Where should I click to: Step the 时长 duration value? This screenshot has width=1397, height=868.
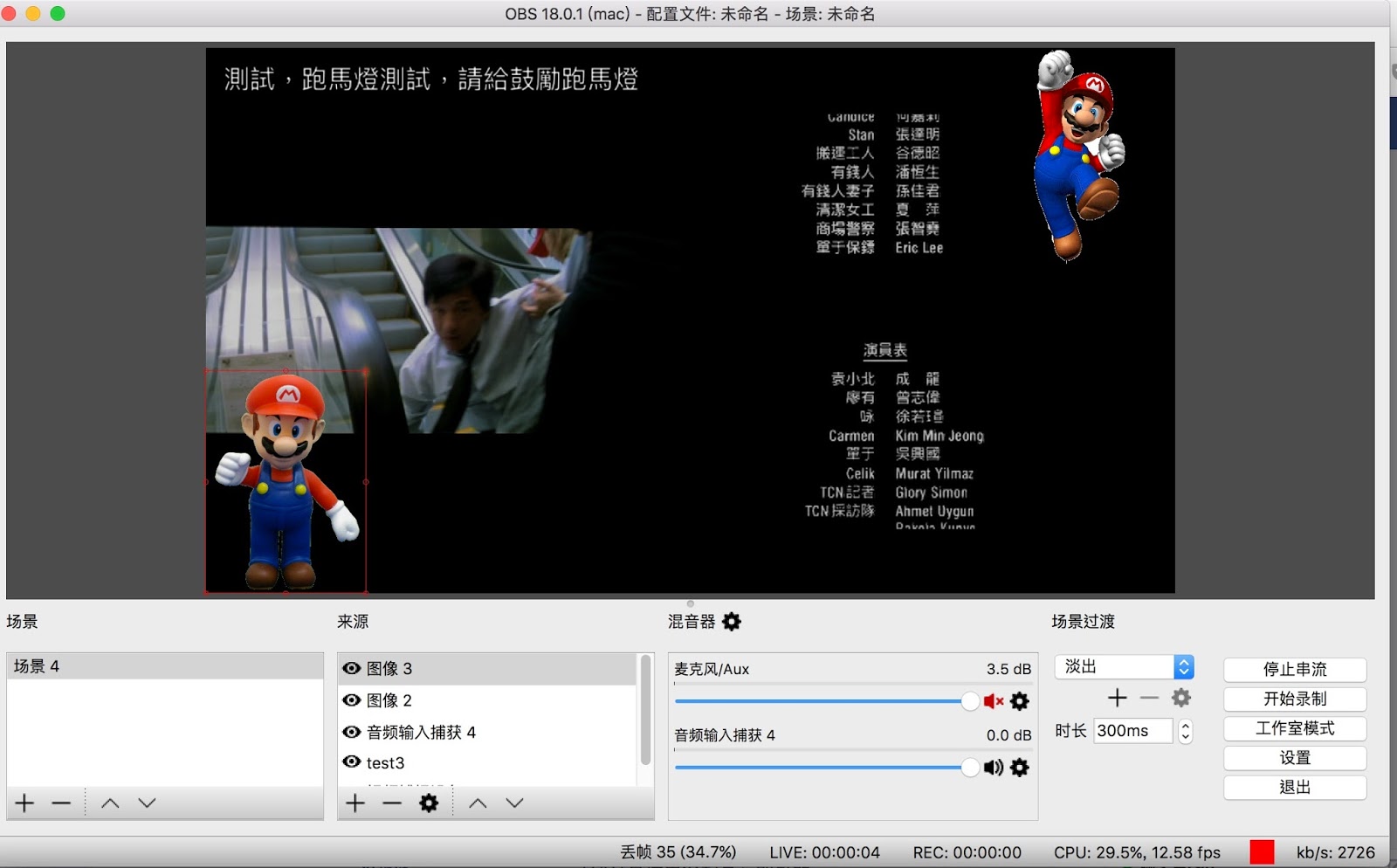tap(1185, 731)
